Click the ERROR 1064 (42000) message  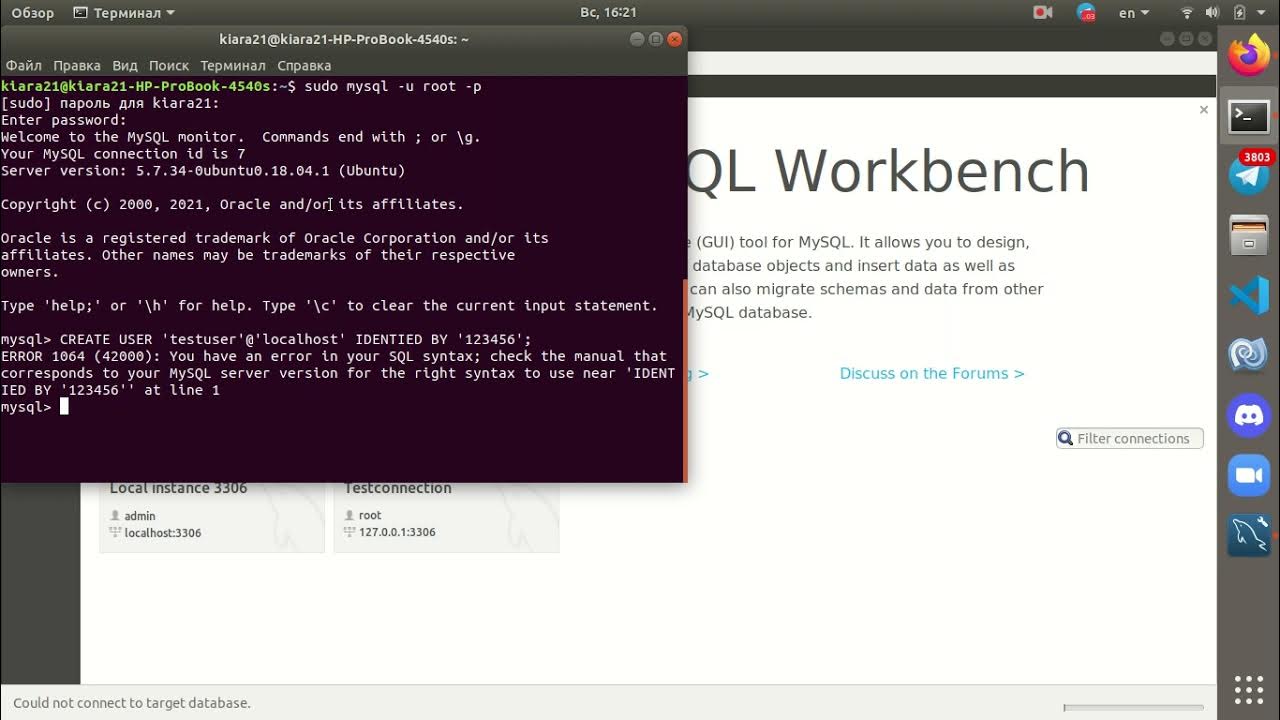coord(338,373)
